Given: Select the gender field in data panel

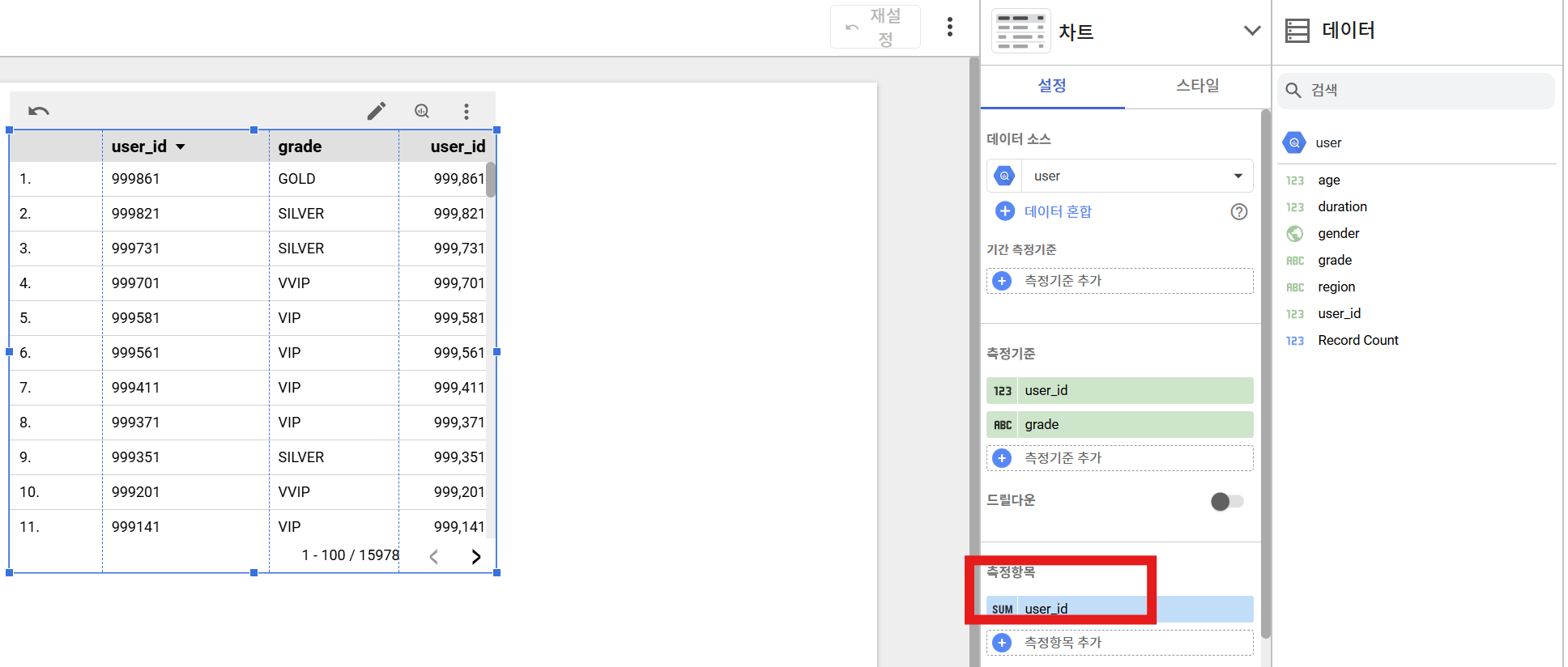Looking at the screenshot, I should pos(1339,233).
